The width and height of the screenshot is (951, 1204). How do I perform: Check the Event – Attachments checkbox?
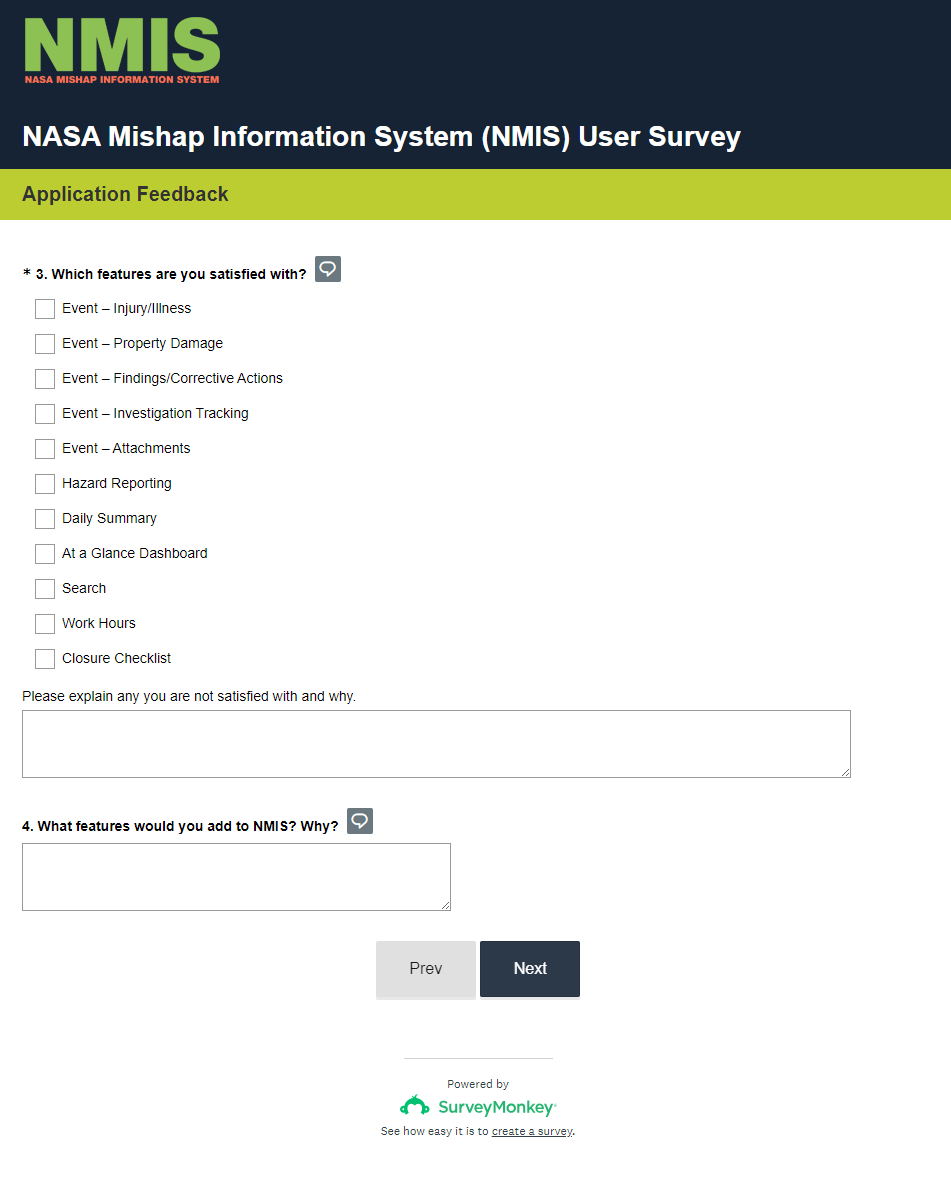click(45, 449)
